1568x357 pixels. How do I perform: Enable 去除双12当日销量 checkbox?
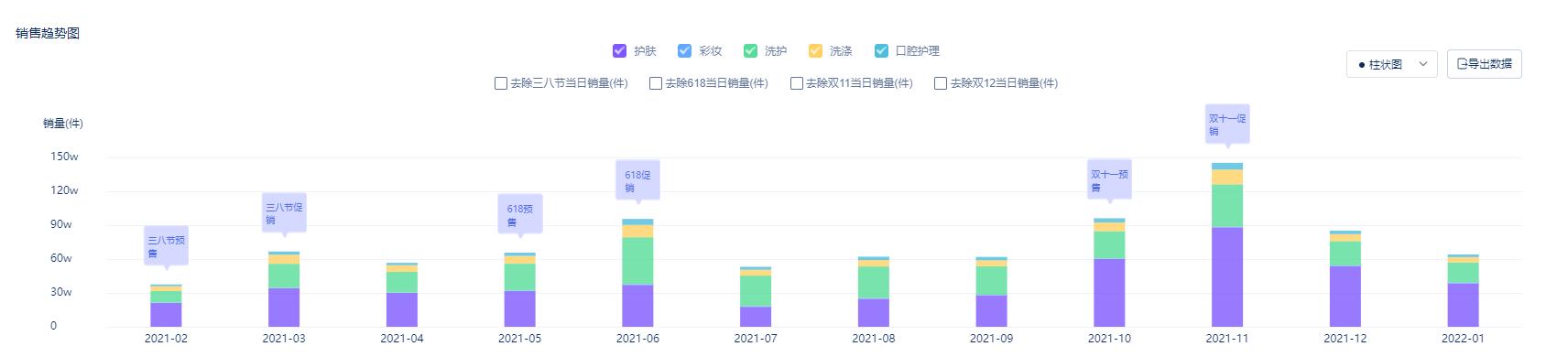pyautogui.click(x=940, y=83)
